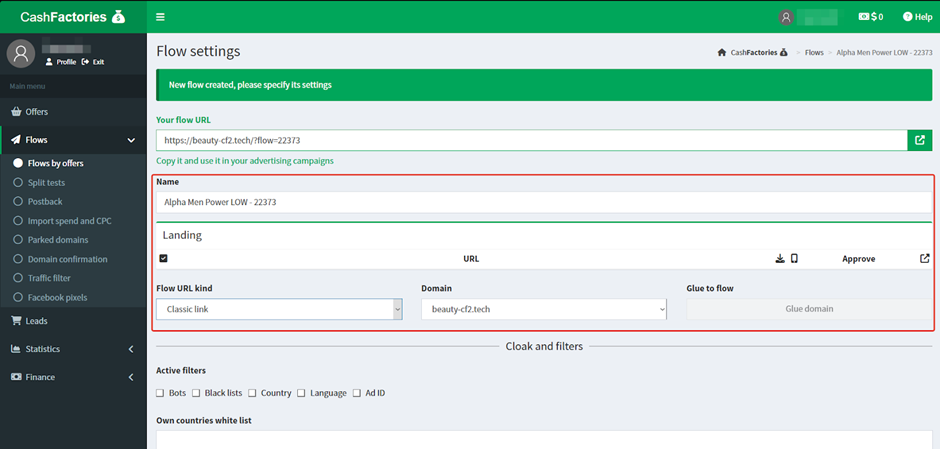The width and height of the screenshot is (940, 449).
Task: Toggle the Country filter checkbox
Action: click(253, 393)
